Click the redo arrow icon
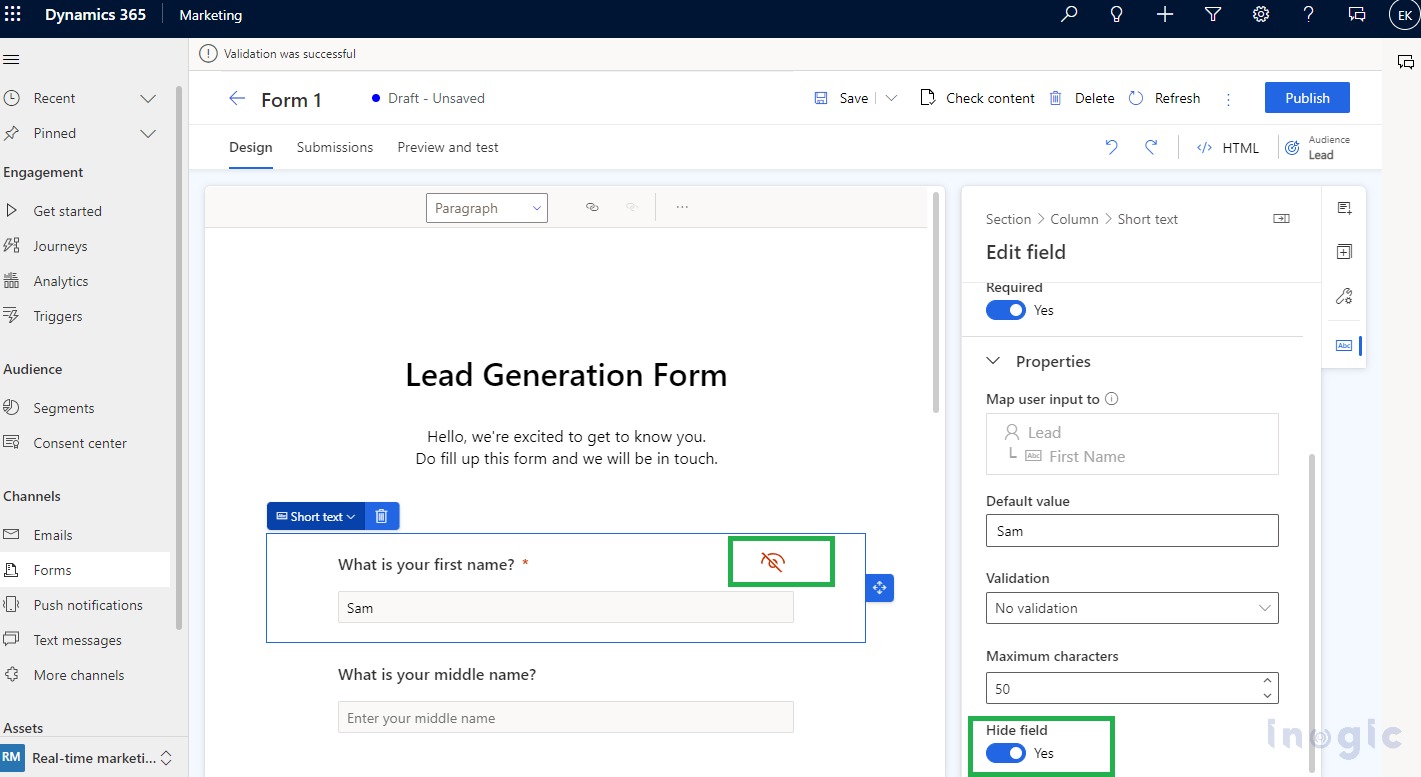 [1151, 147]
